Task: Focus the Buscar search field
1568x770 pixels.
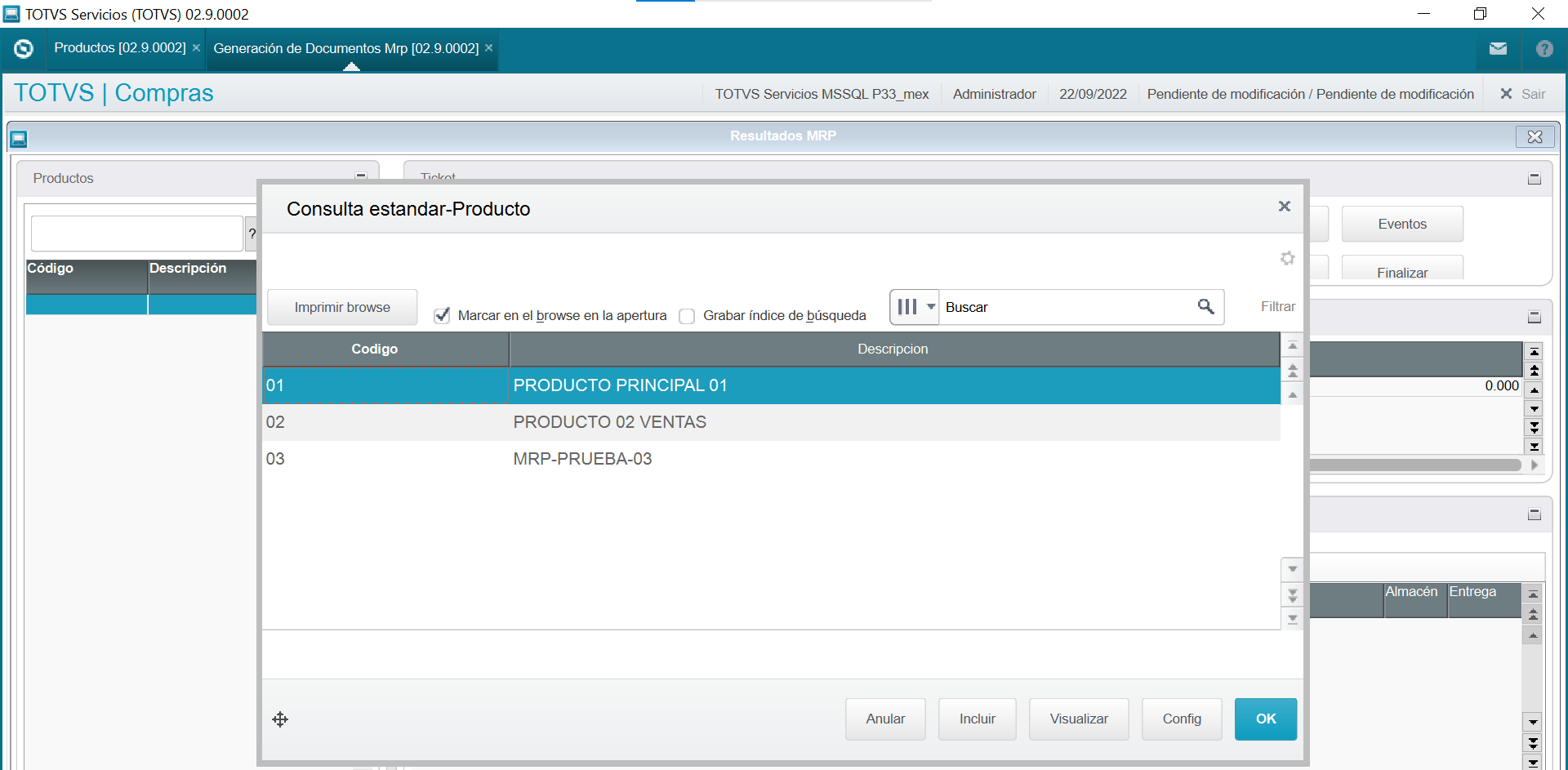Action: tap(1067, 307)
